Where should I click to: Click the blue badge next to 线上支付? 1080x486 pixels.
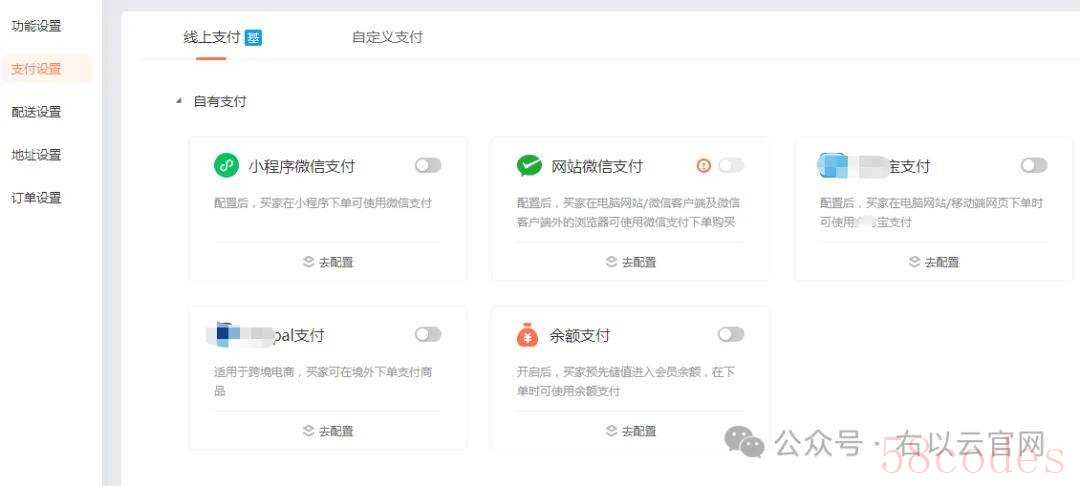253,38
